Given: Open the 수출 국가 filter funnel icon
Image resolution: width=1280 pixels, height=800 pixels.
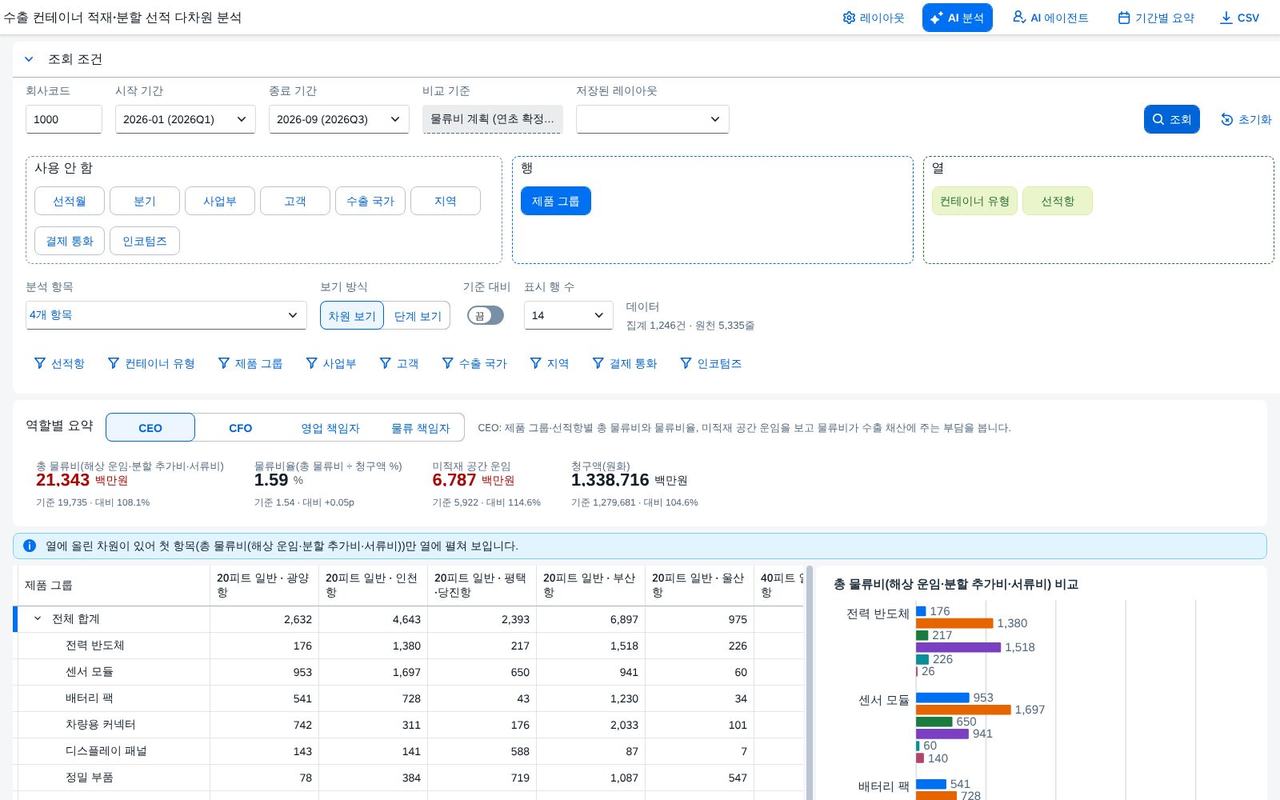Looking at the screenshot, I should click(x=448, y=363).
